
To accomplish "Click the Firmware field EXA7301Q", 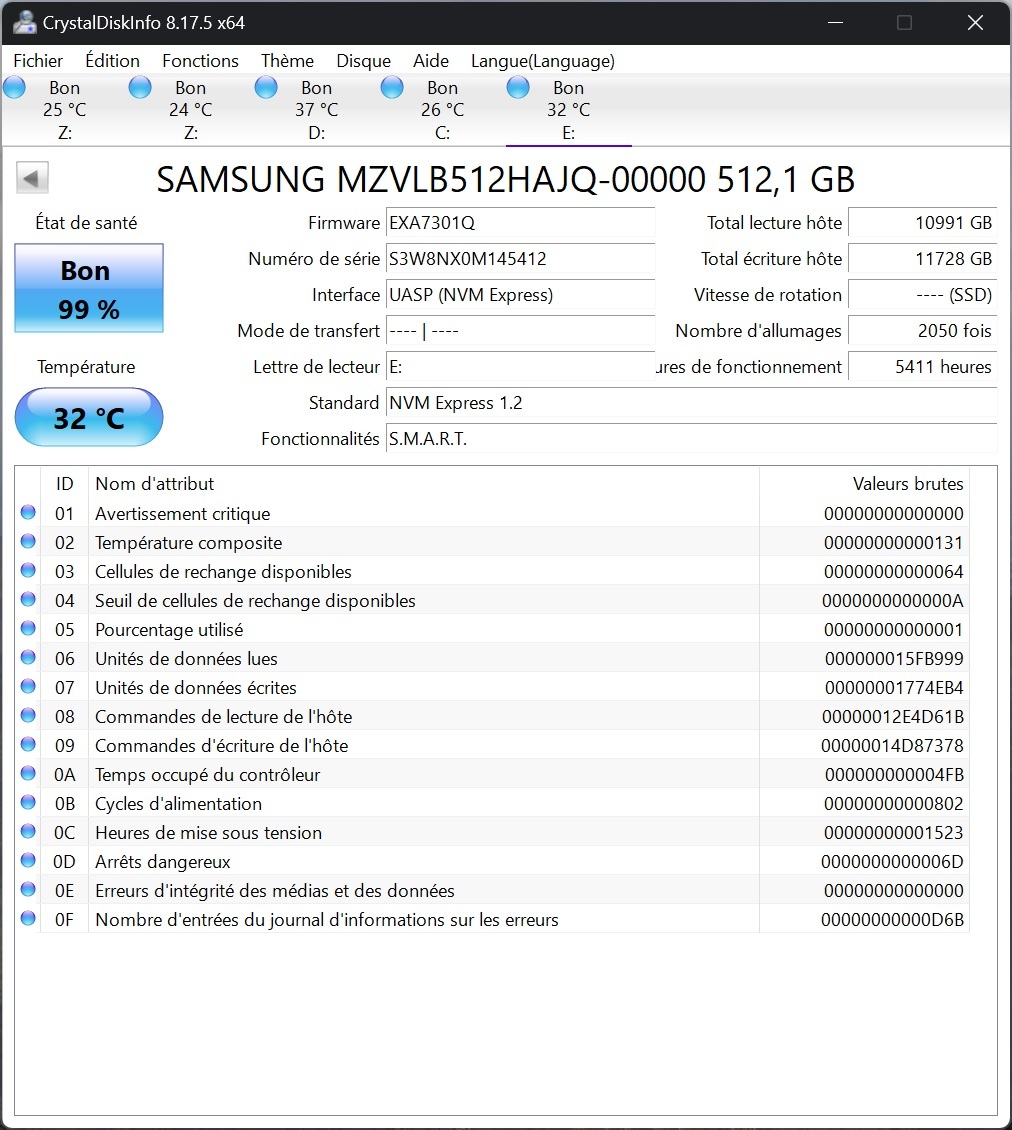I will [x=520, y=223].
